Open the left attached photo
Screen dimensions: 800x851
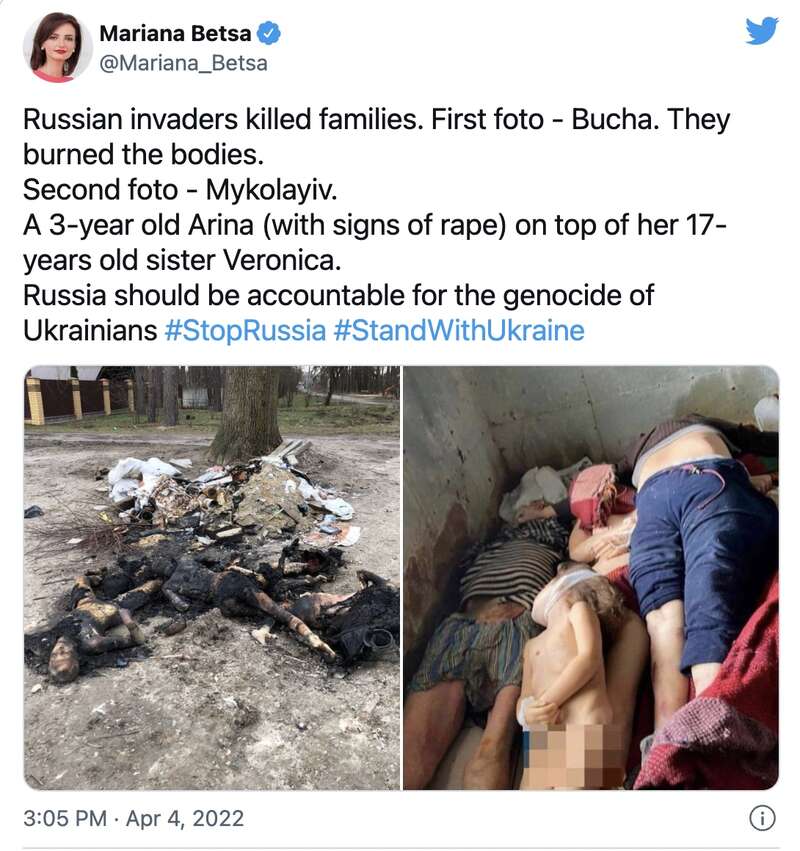(212, 577)
